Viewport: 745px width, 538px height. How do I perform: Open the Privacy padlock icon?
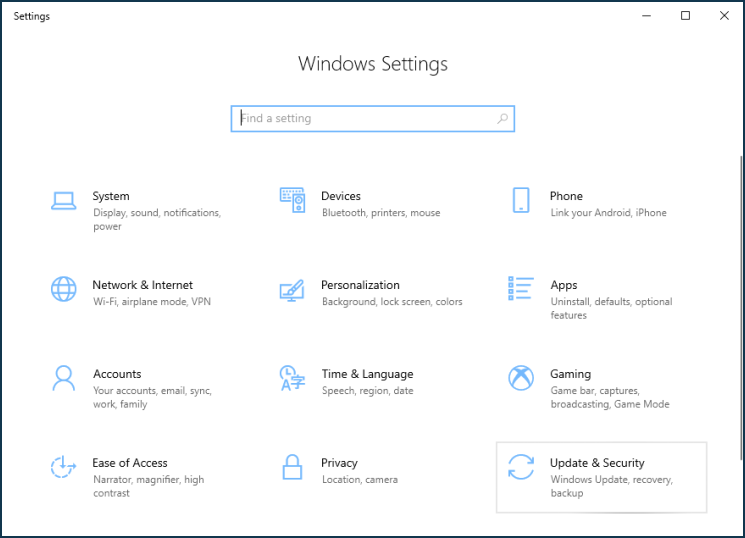click(292, 467)
